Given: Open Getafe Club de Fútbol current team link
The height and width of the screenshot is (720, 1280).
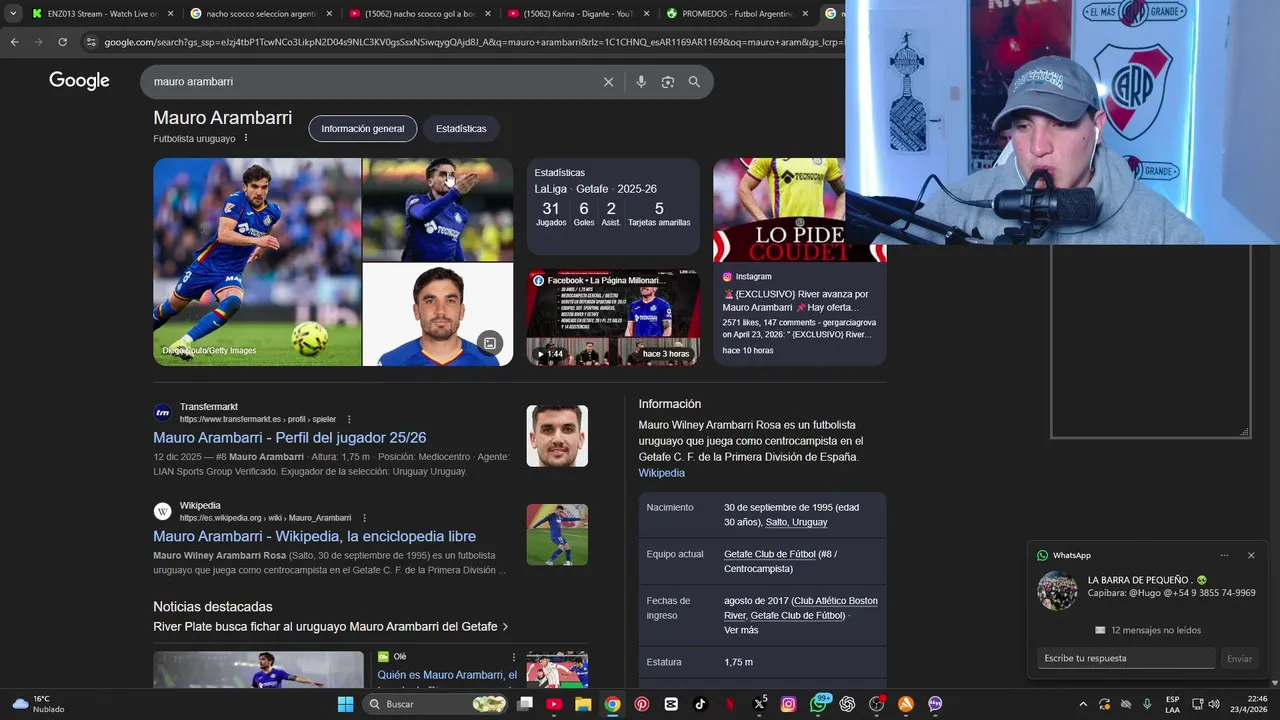Looking at the screenshot, I should [770, 554].
